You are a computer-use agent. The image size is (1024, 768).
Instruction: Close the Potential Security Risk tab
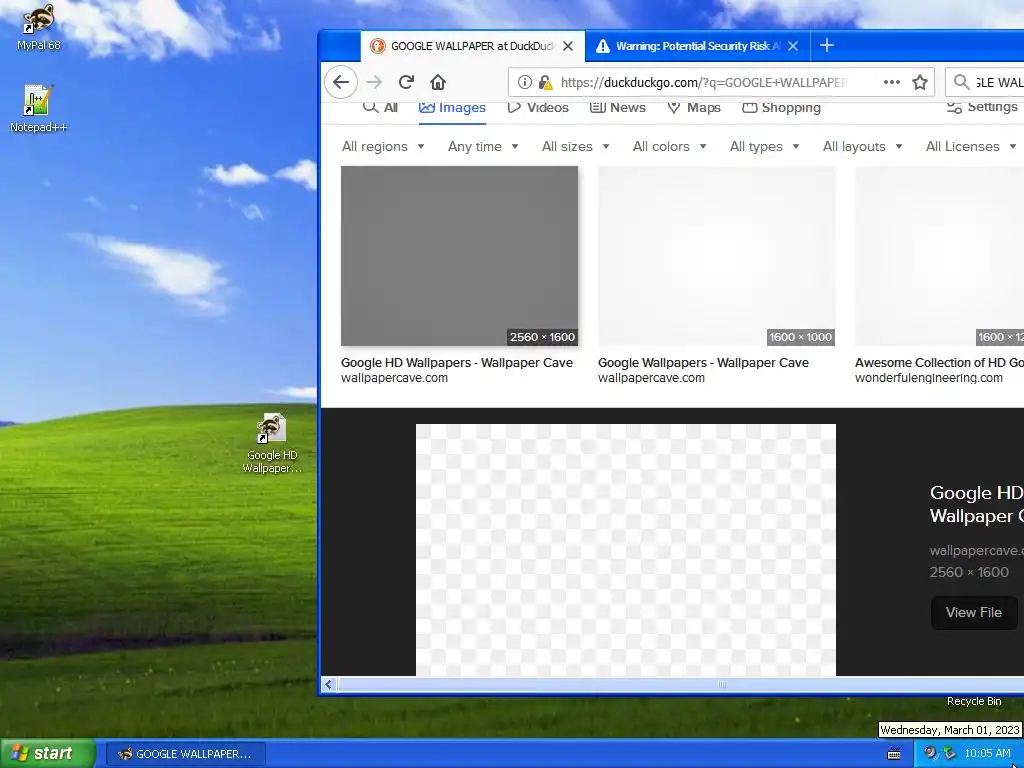point(793,46)
